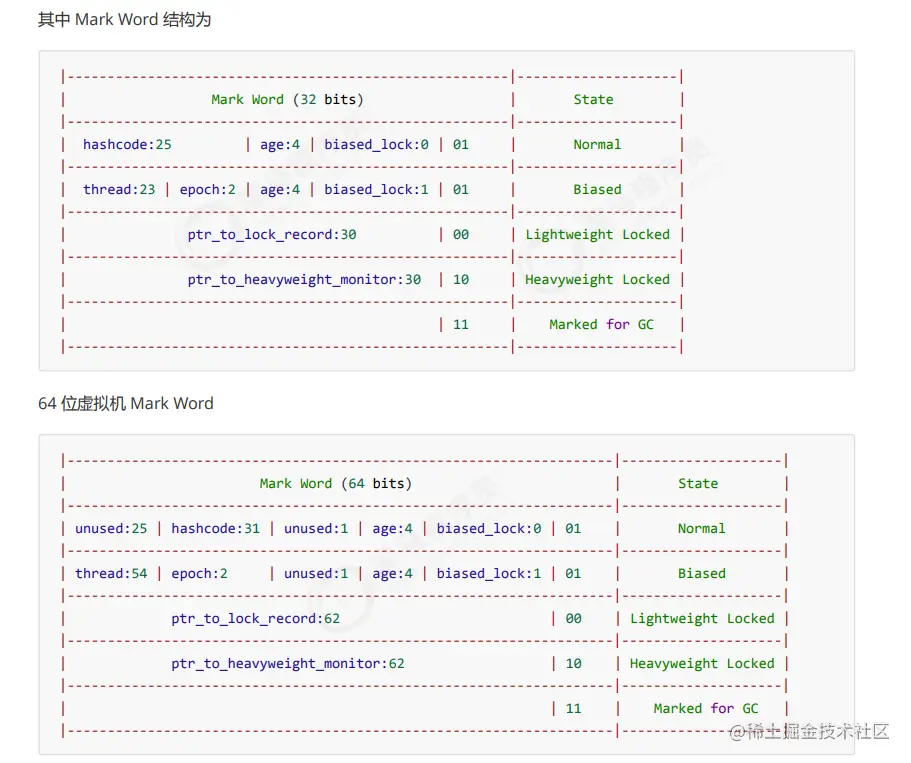The height and width of the screenshot is (763, 911).
Task: Click the 'ptr_to_heavyweight_monitor:30' field
Action: pos(304,280)
